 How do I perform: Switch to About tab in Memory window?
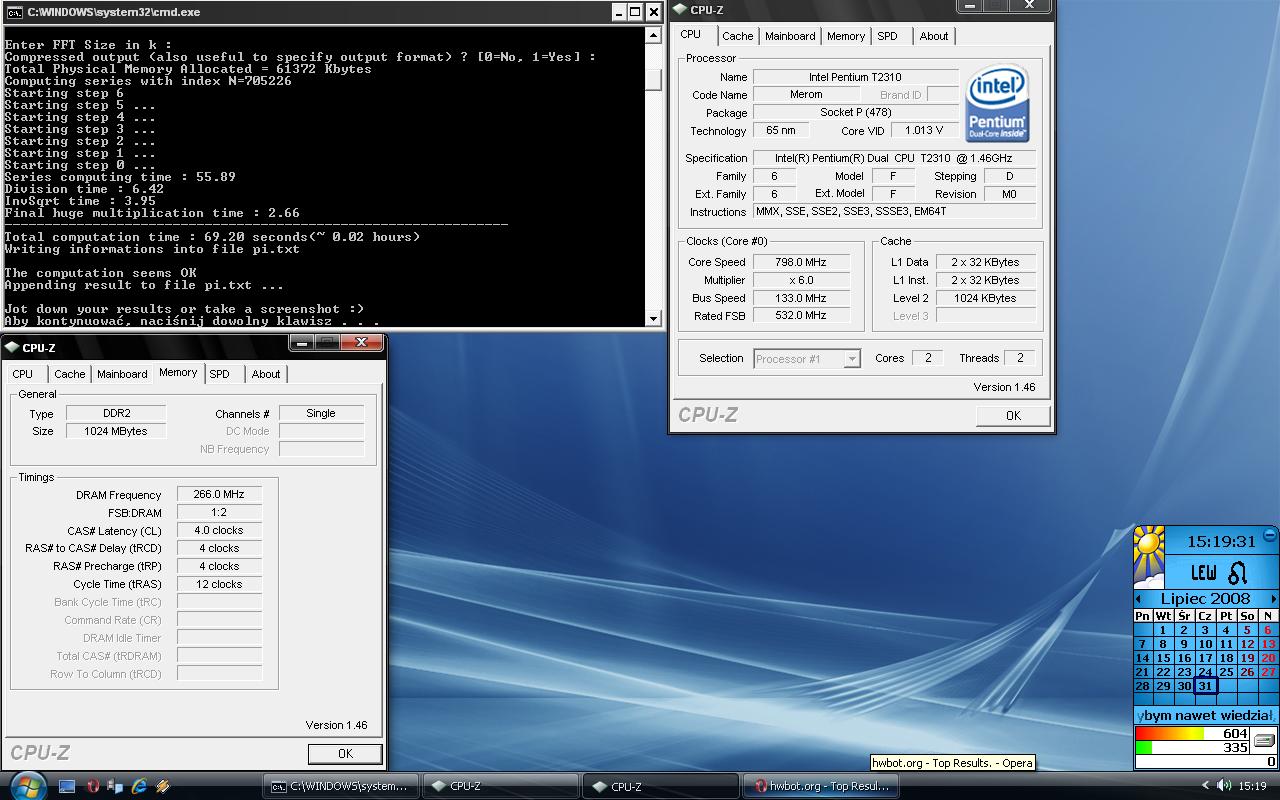(266, 374)
